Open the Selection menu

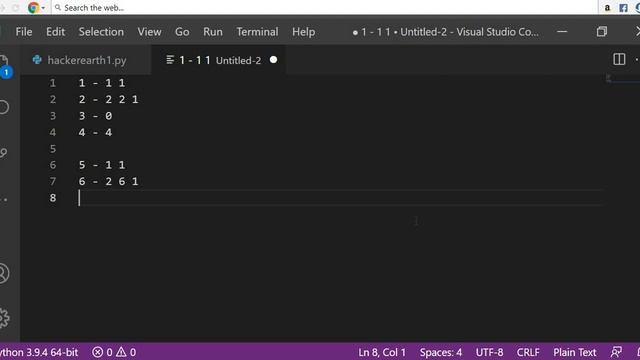coord(101,32)
